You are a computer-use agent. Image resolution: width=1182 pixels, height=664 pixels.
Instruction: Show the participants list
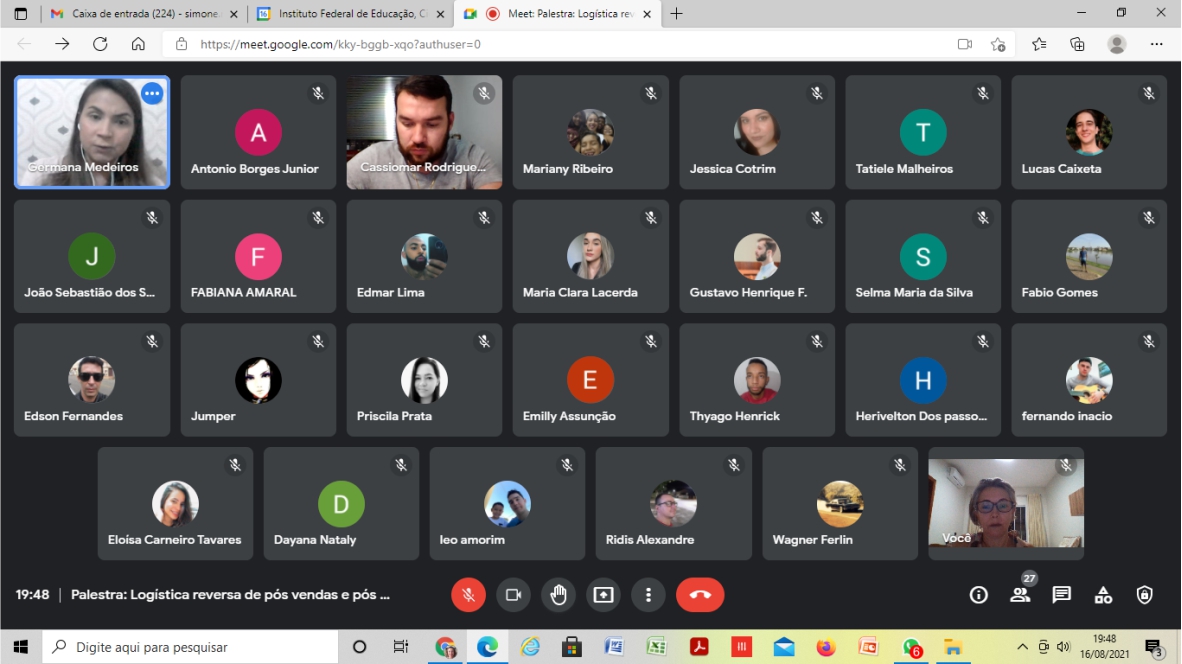tap(1020, 595)
